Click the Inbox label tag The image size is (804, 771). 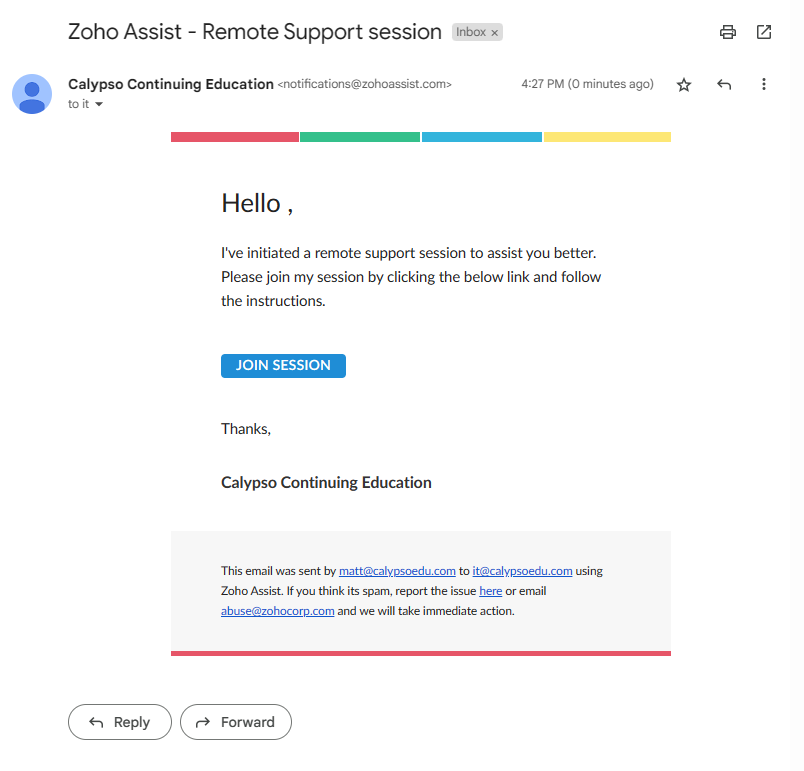tap(470, 32)
